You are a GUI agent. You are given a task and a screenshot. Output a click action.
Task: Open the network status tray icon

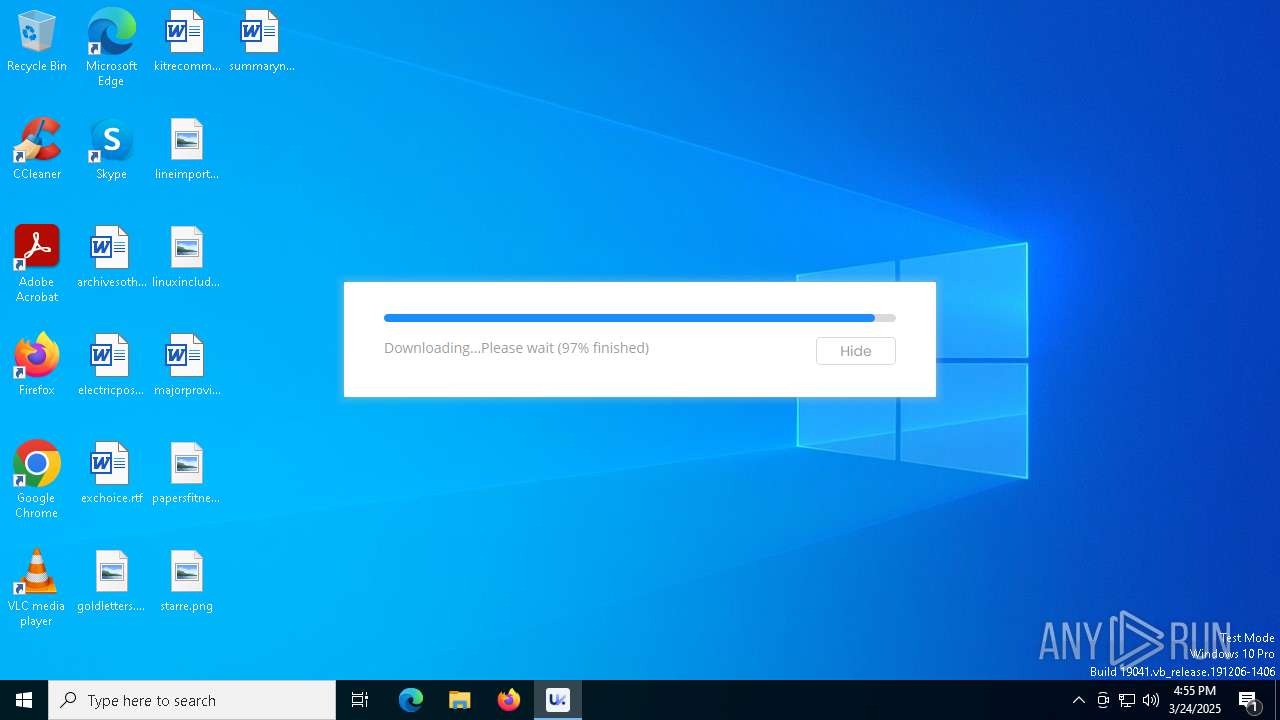[x=1127, y=700]
